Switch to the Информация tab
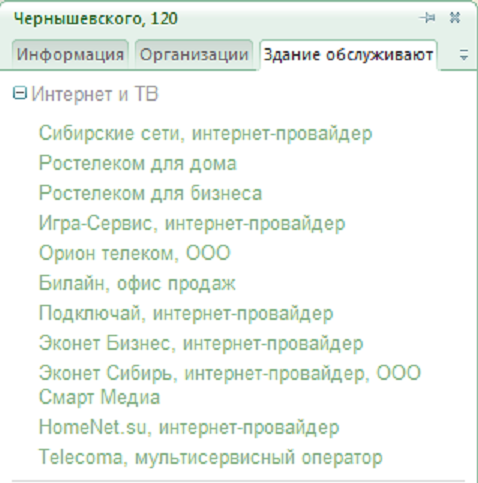Screen dimensions: 478x483 click(70, 55)
